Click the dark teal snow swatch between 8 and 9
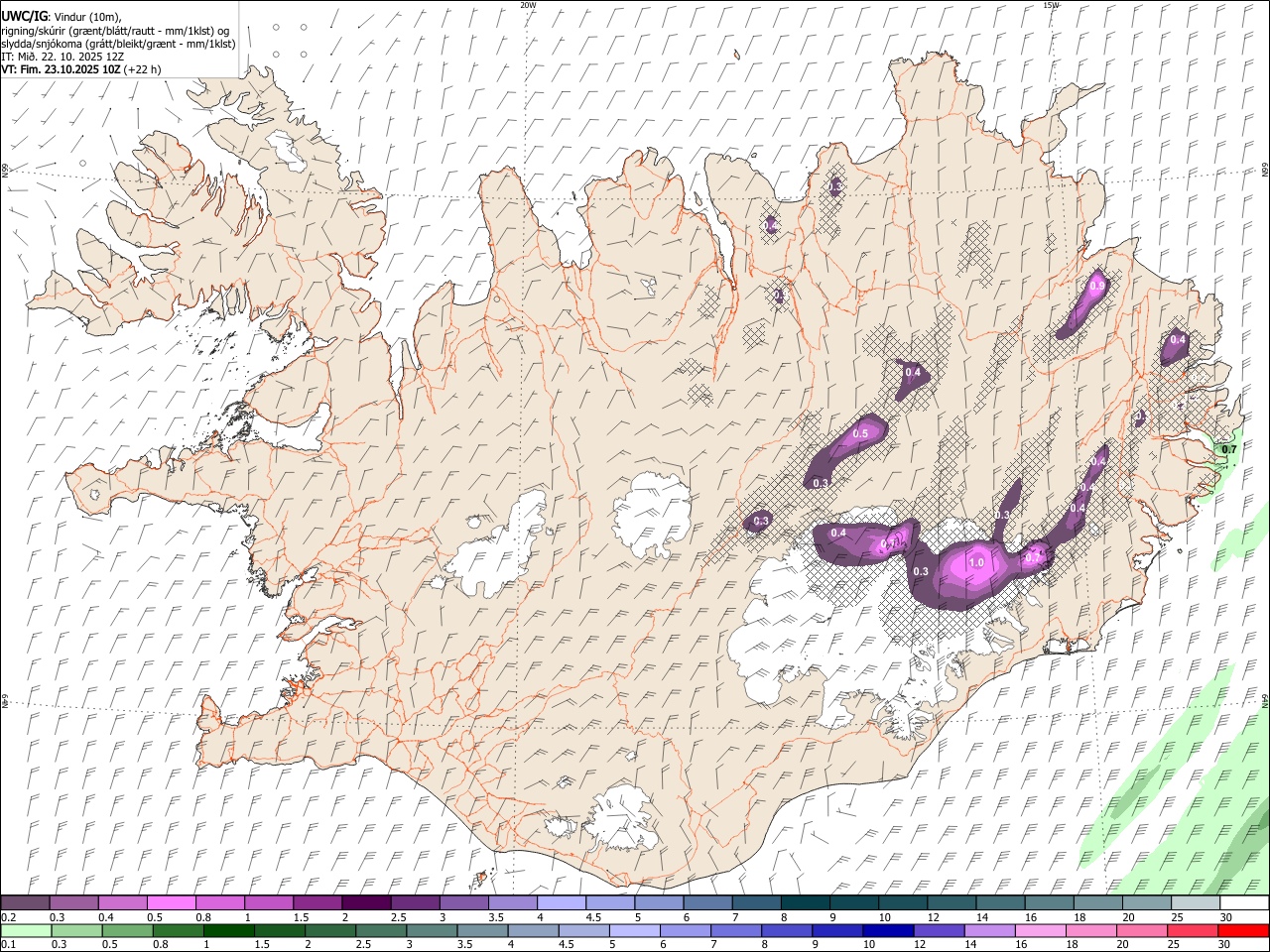Viewport: 1270px width, 952px height. tap(804, 902)
